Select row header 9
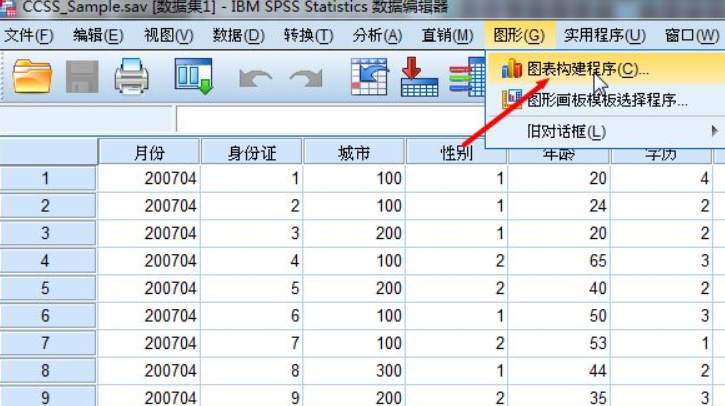This screenshot has width=725, height=406. pos(48,397)
